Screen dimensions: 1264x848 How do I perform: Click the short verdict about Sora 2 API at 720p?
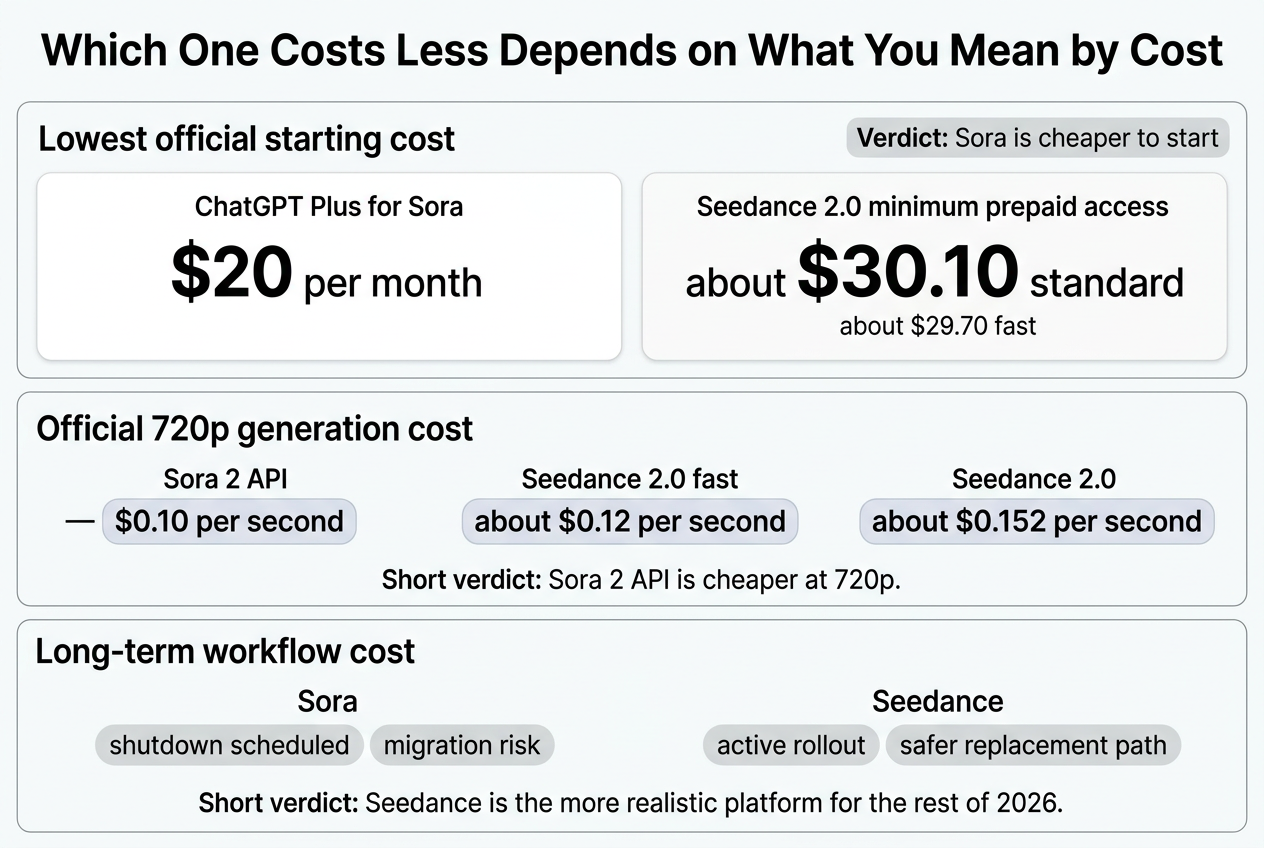(641, 580)
